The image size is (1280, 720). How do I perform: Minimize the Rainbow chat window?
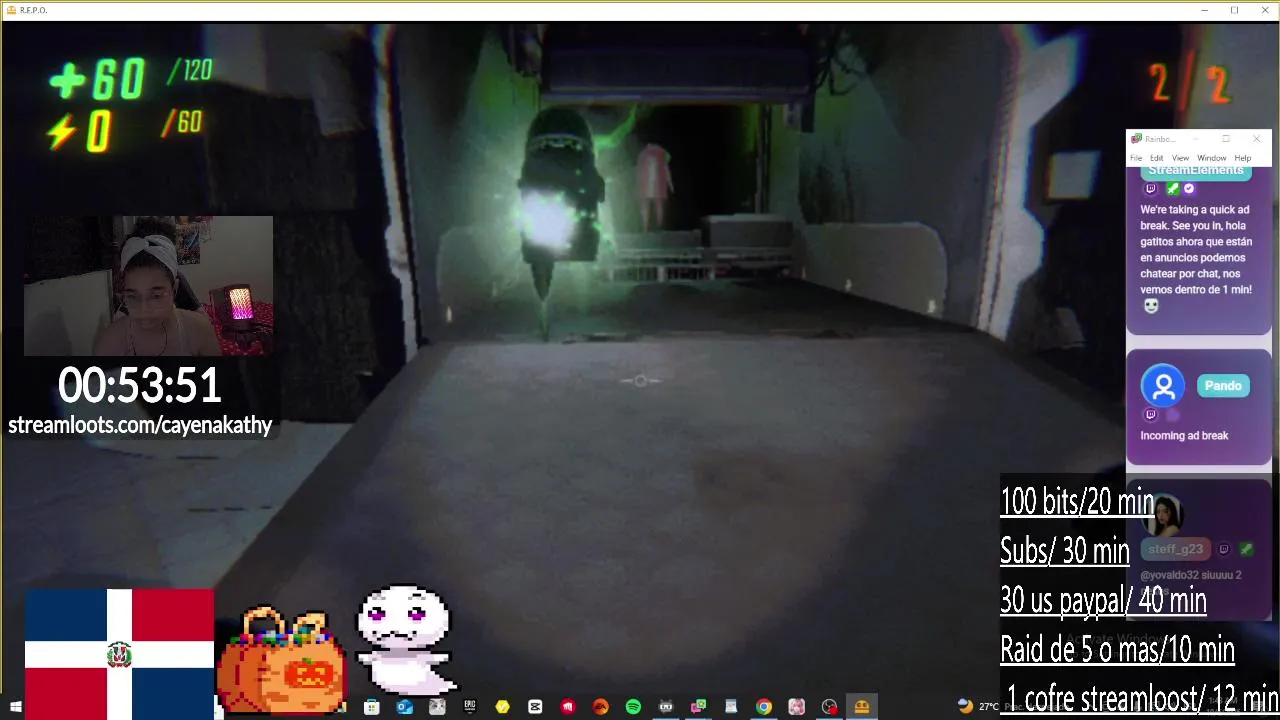(1196, 139)
